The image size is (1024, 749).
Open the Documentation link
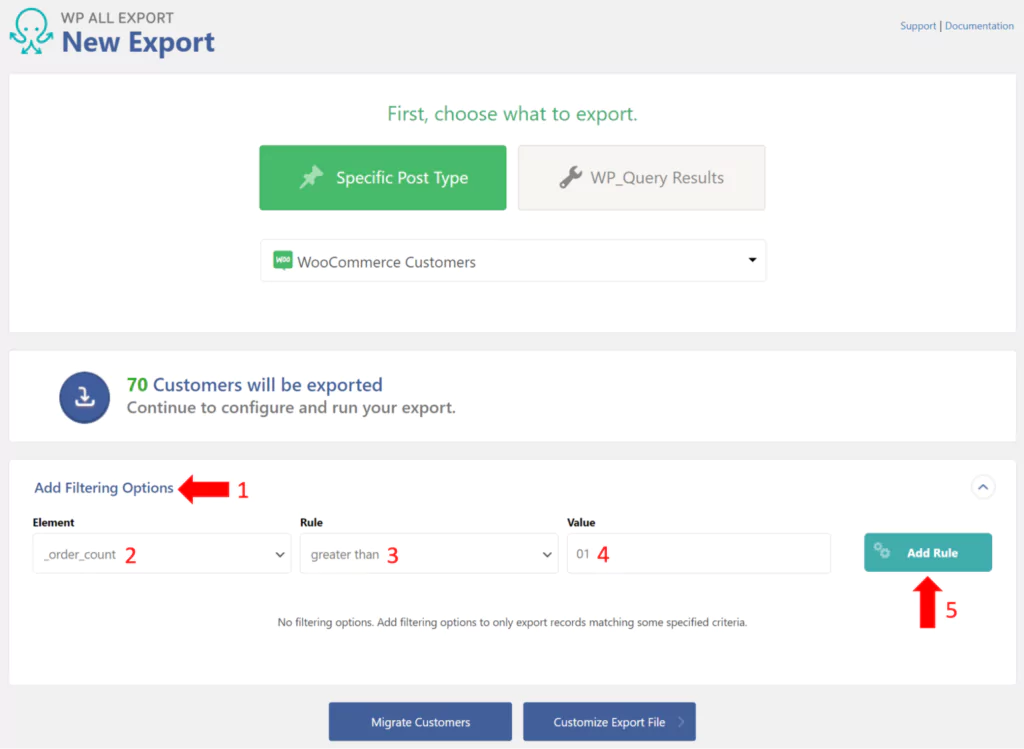[979, 26]
